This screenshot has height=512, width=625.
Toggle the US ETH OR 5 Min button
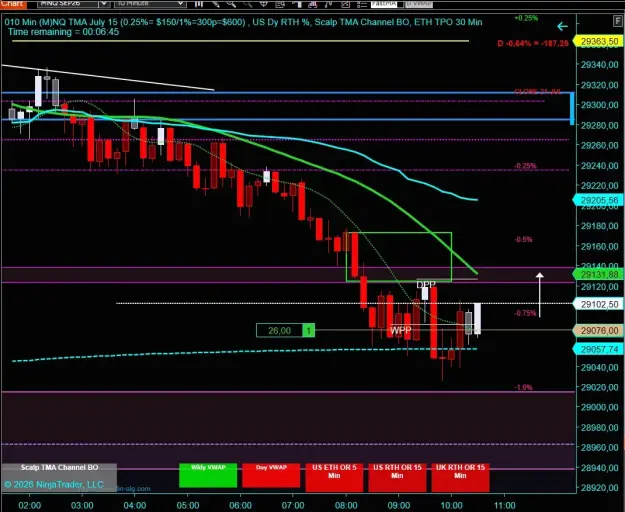pyautogui.click(x=334, y=477)
